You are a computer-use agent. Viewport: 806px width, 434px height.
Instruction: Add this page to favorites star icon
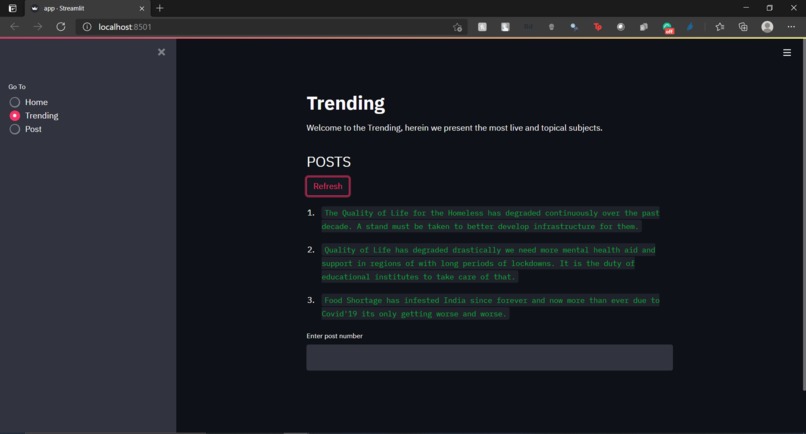[x=457, y=27]
